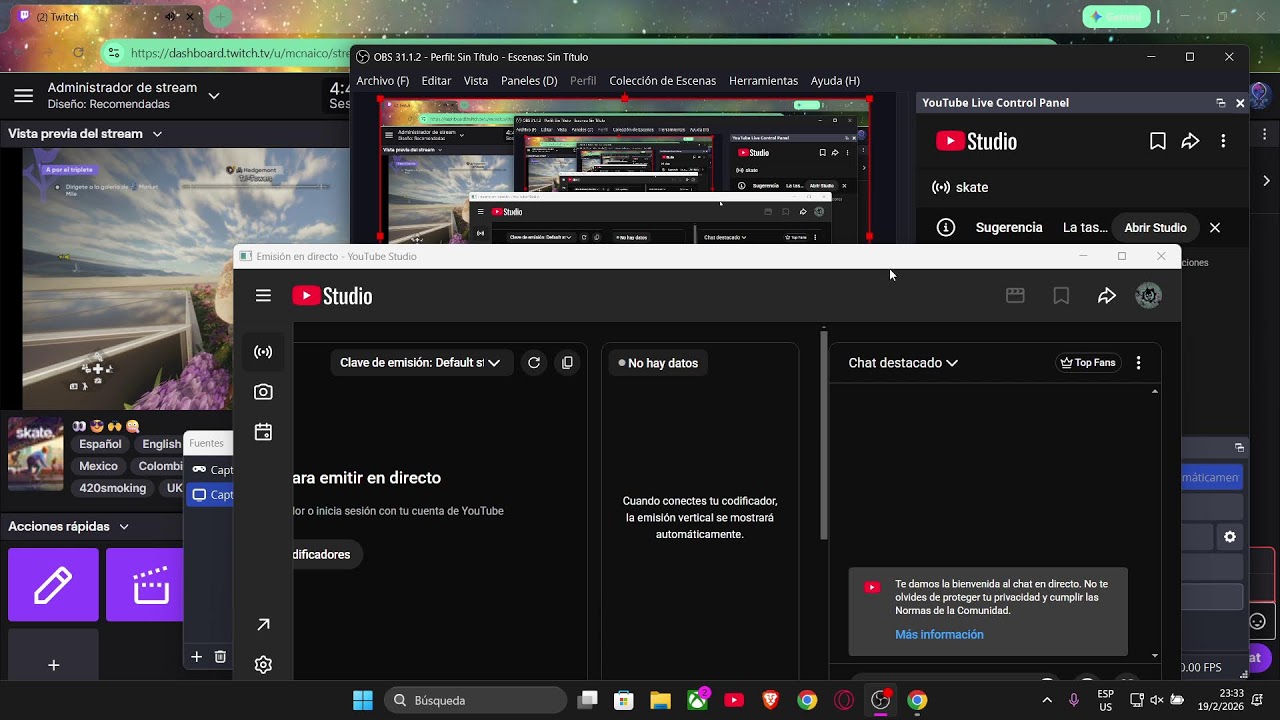Image resolution: width=1280 pixels, height=720 pixels.
Task: Click the external link arrow in Studio sidebar
Action: point(263,625)
